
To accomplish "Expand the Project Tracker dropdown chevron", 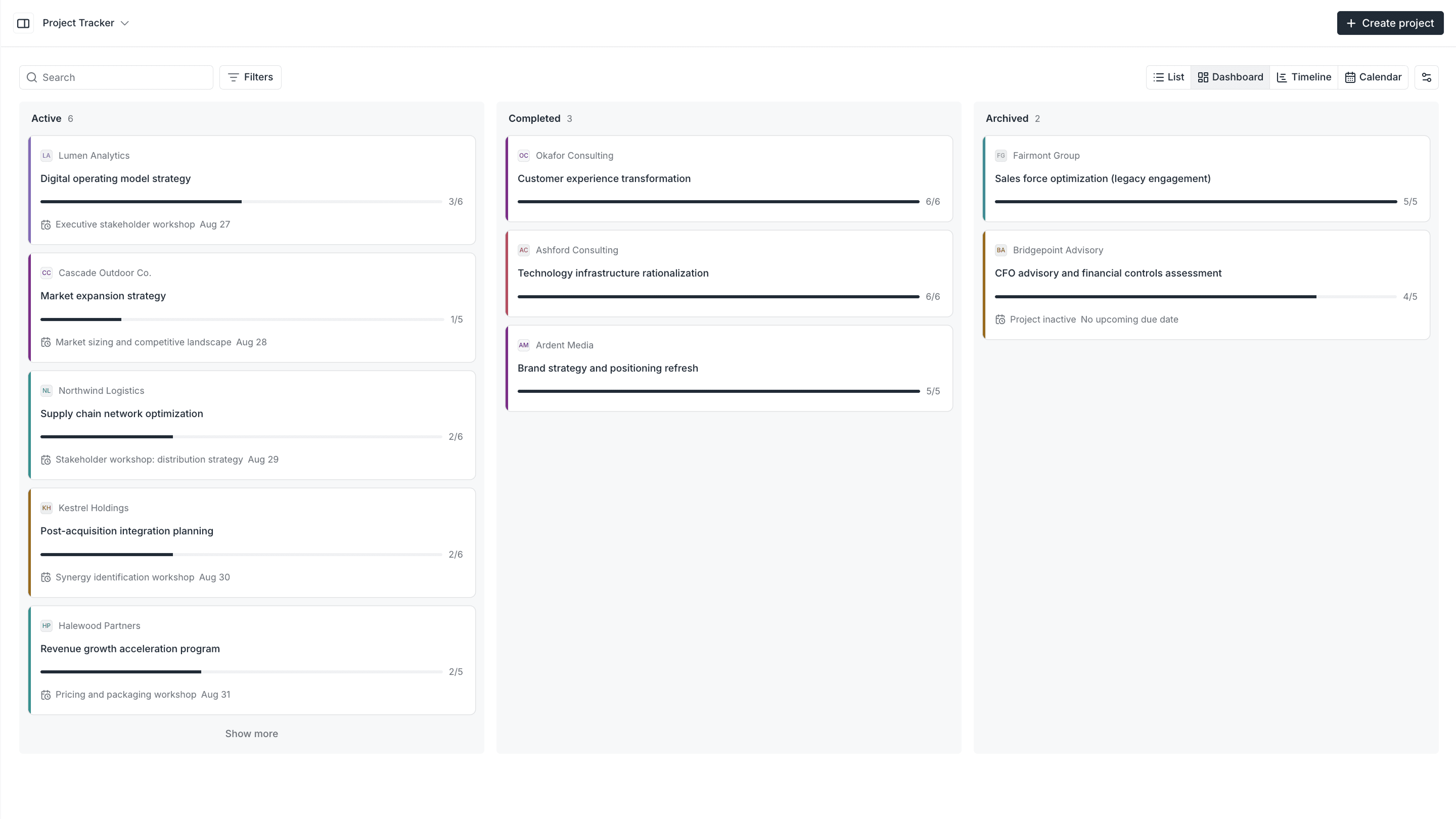I will (x=125, y=23).
